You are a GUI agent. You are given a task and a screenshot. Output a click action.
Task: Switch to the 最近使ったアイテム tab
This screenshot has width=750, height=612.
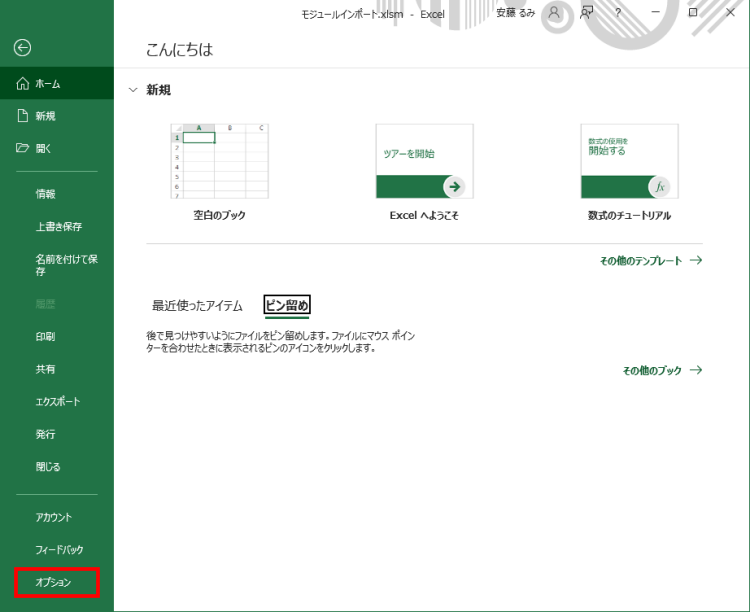pos(197,306)
